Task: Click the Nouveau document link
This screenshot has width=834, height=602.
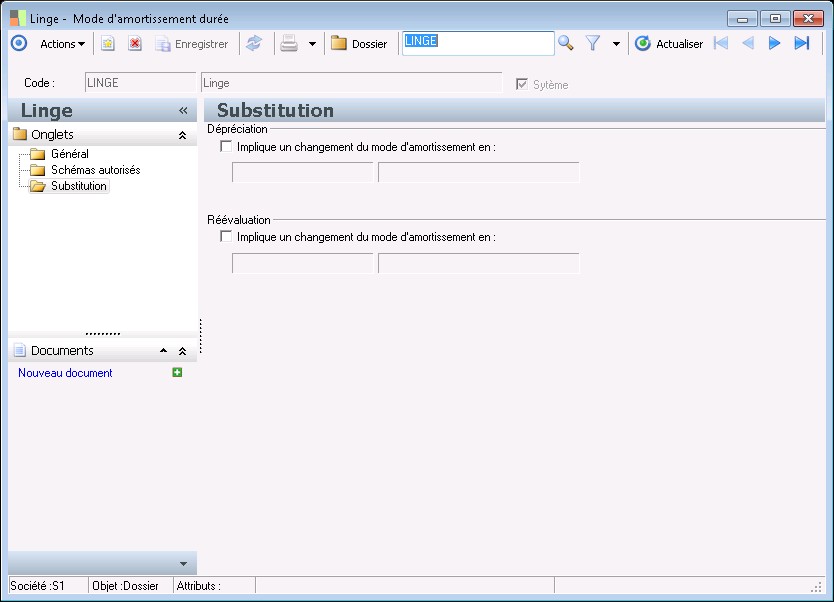Action: [65, 373]
